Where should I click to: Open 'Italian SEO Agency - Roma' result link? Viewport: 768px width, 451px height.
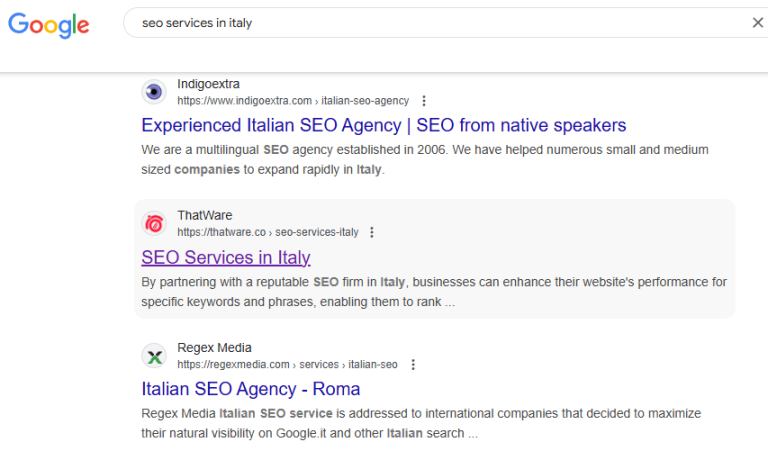[251, 389]
